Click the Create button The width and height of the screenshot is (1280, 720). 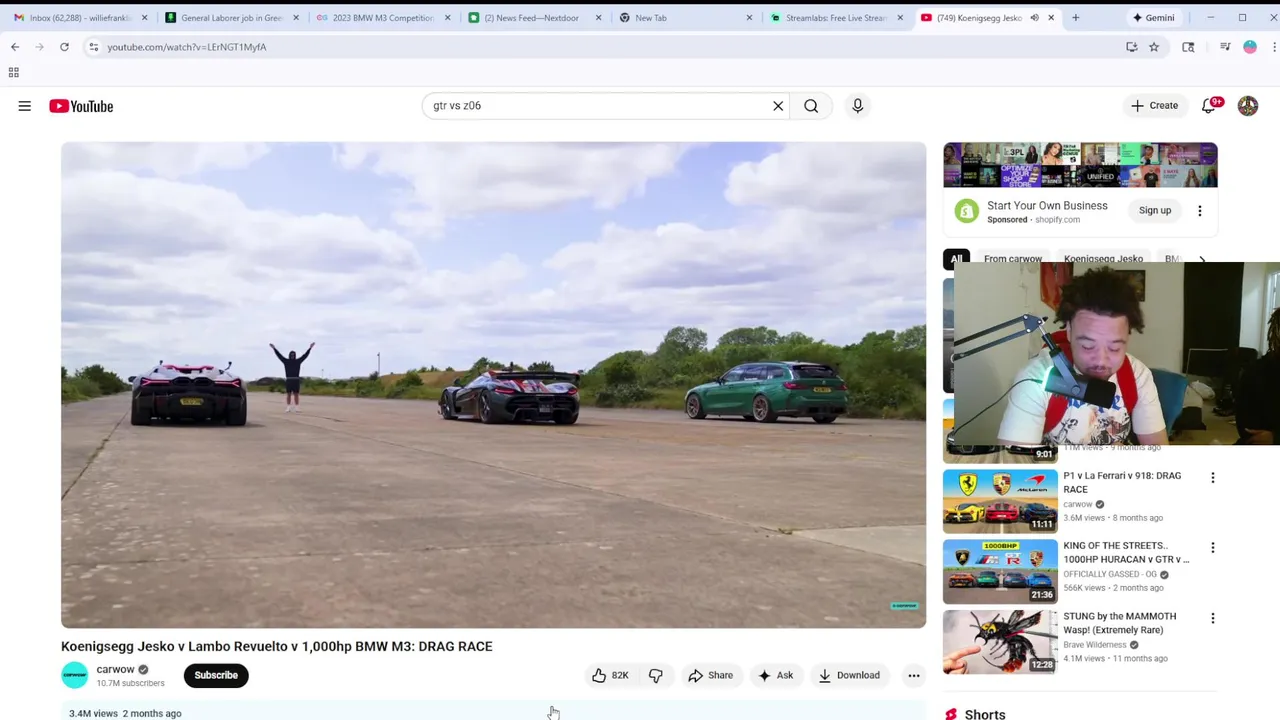pyautogui.click(x=1155, y=106)
